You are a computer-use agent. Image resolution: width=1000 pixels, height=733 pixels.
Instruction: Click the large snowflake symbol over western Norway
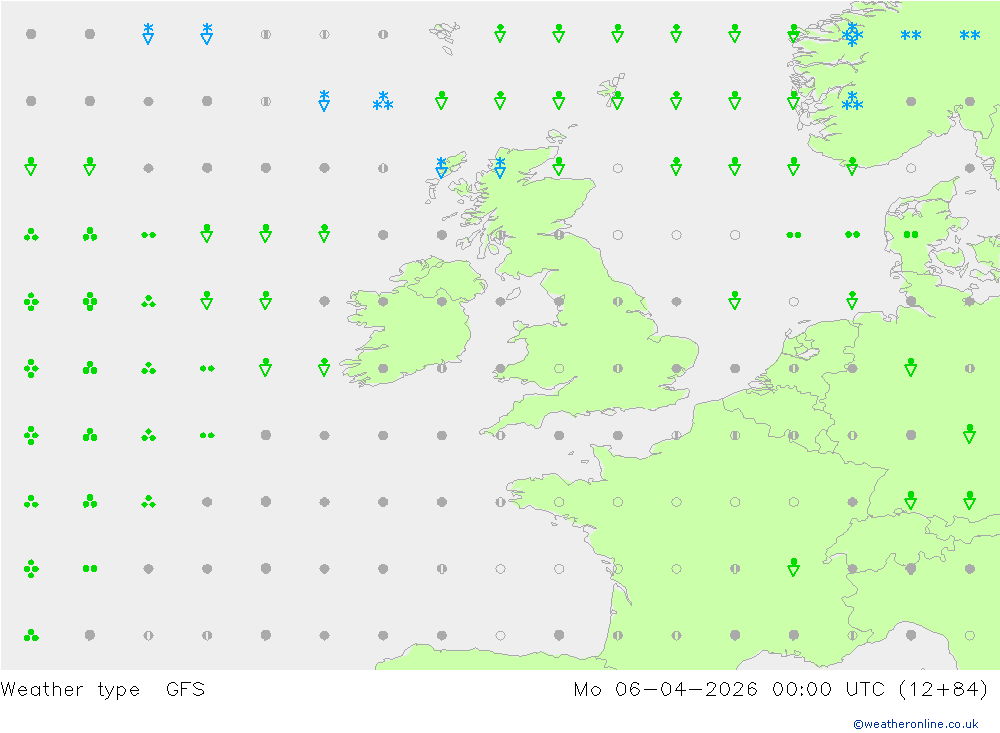pyautogui.click(x=852, y=34)
